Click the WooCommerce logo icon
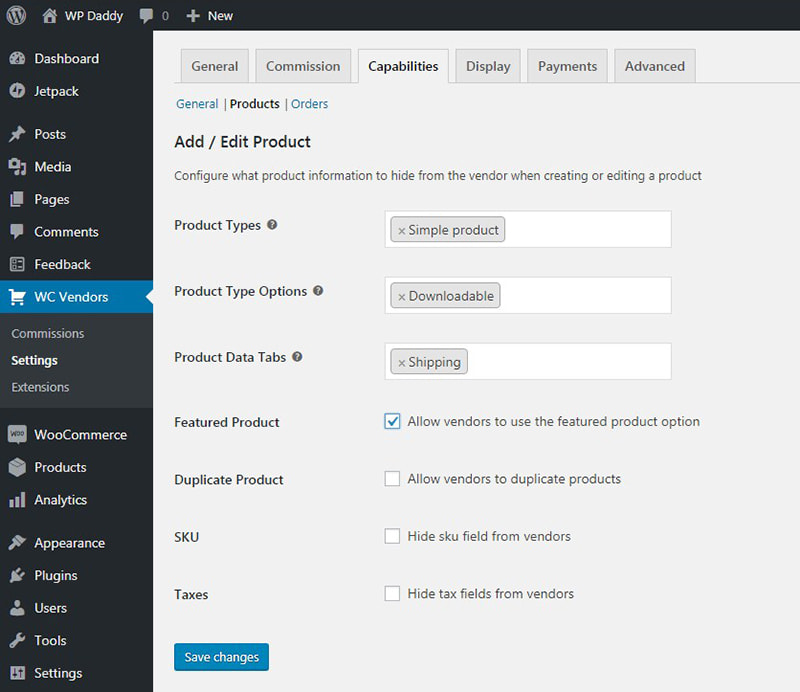 [x=17, y=434]
